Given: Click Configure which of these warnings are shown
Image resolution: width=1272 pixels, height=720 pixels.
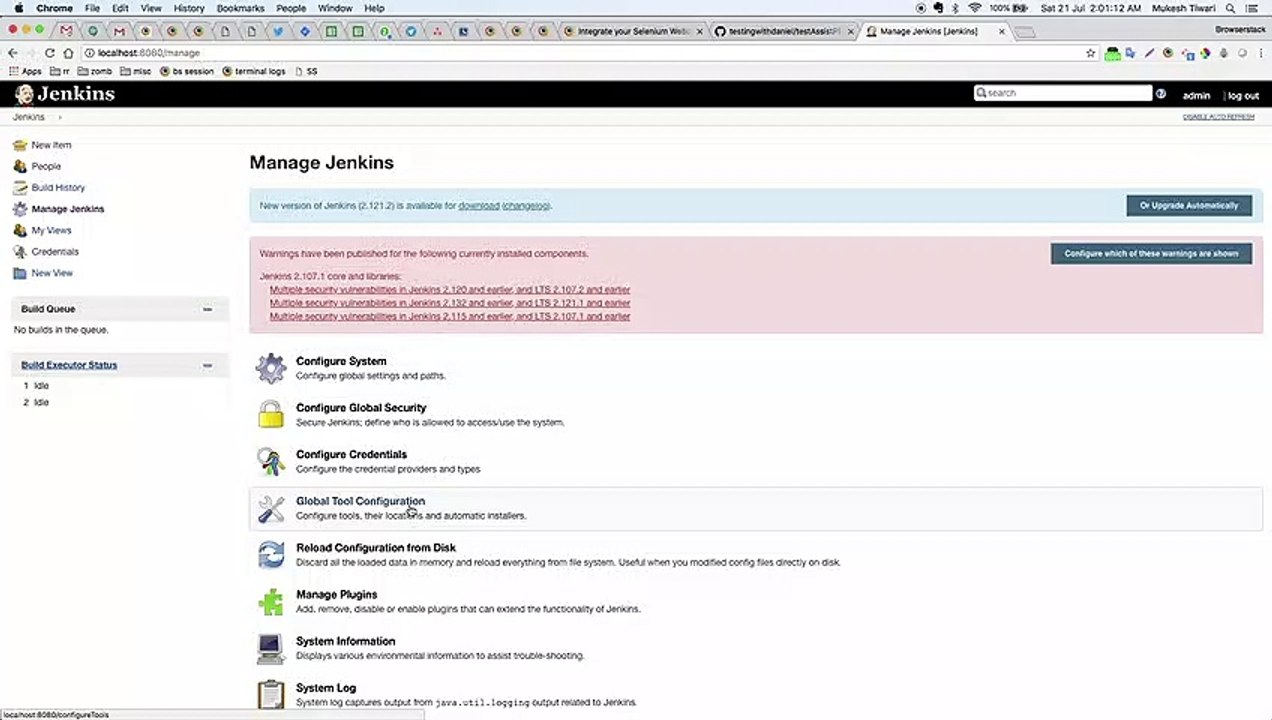Looking at the screenshot, I should tap(1151, 253).
